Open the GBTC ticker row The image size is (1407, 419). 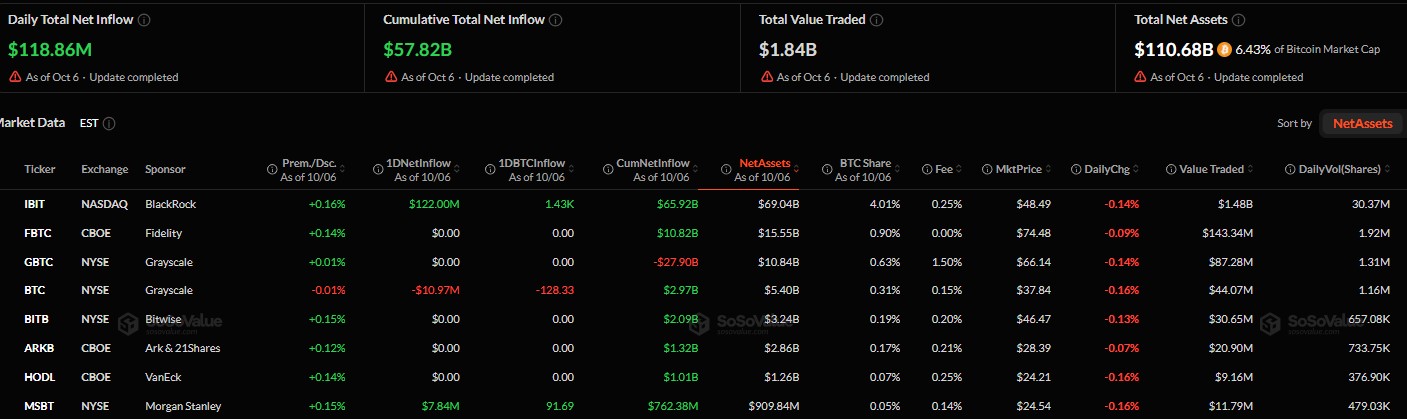click(703, 262)
